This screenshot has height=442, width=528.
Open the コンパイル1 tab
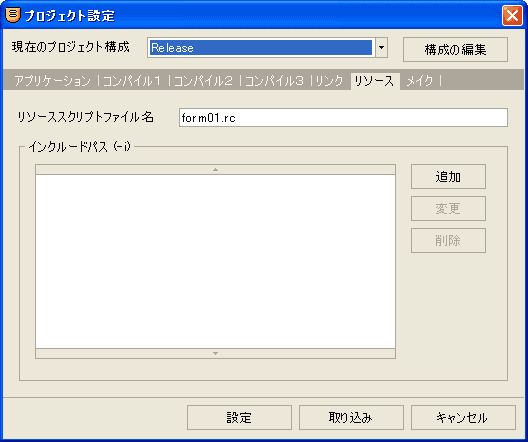(132, 81)
